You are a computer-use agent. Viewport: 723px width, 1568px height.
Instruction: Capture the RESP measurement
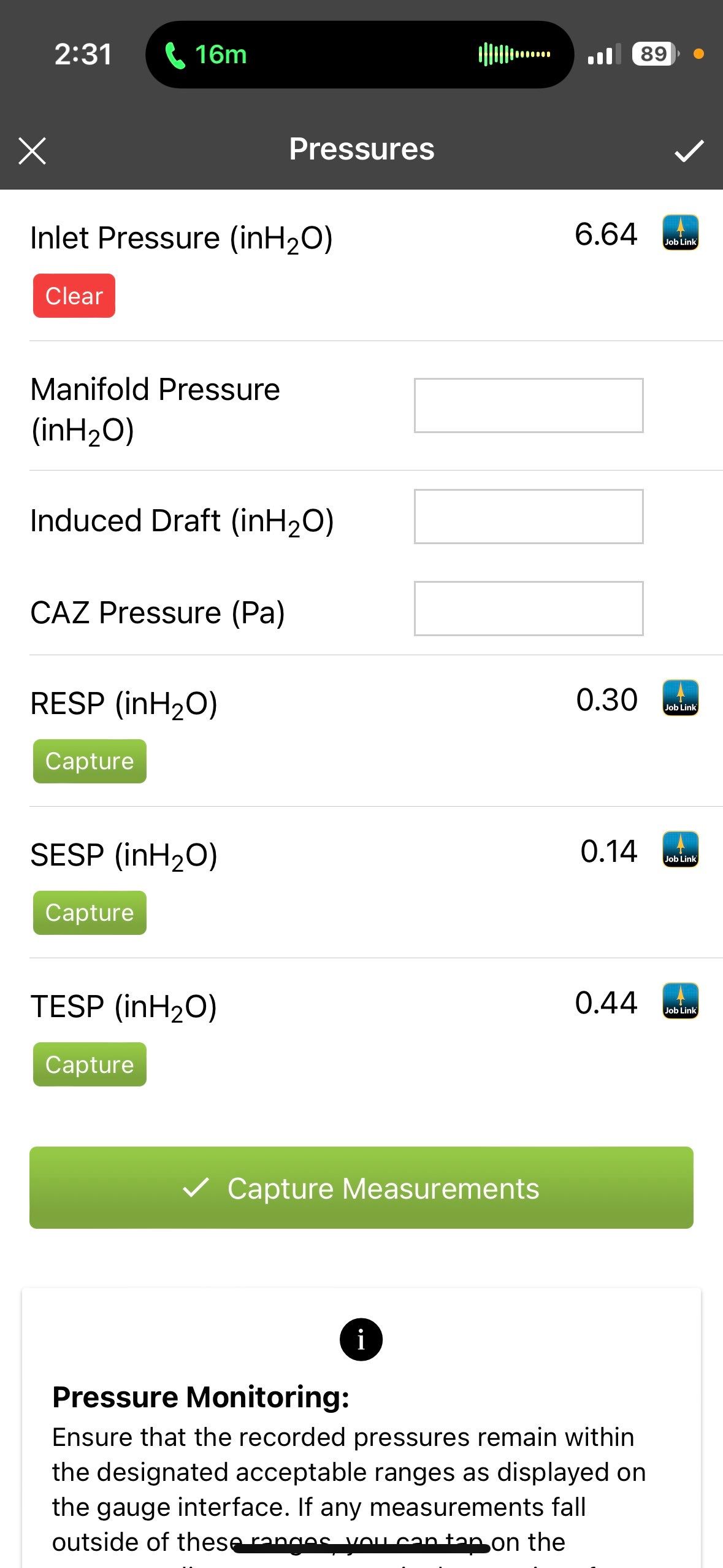point(90,761)
